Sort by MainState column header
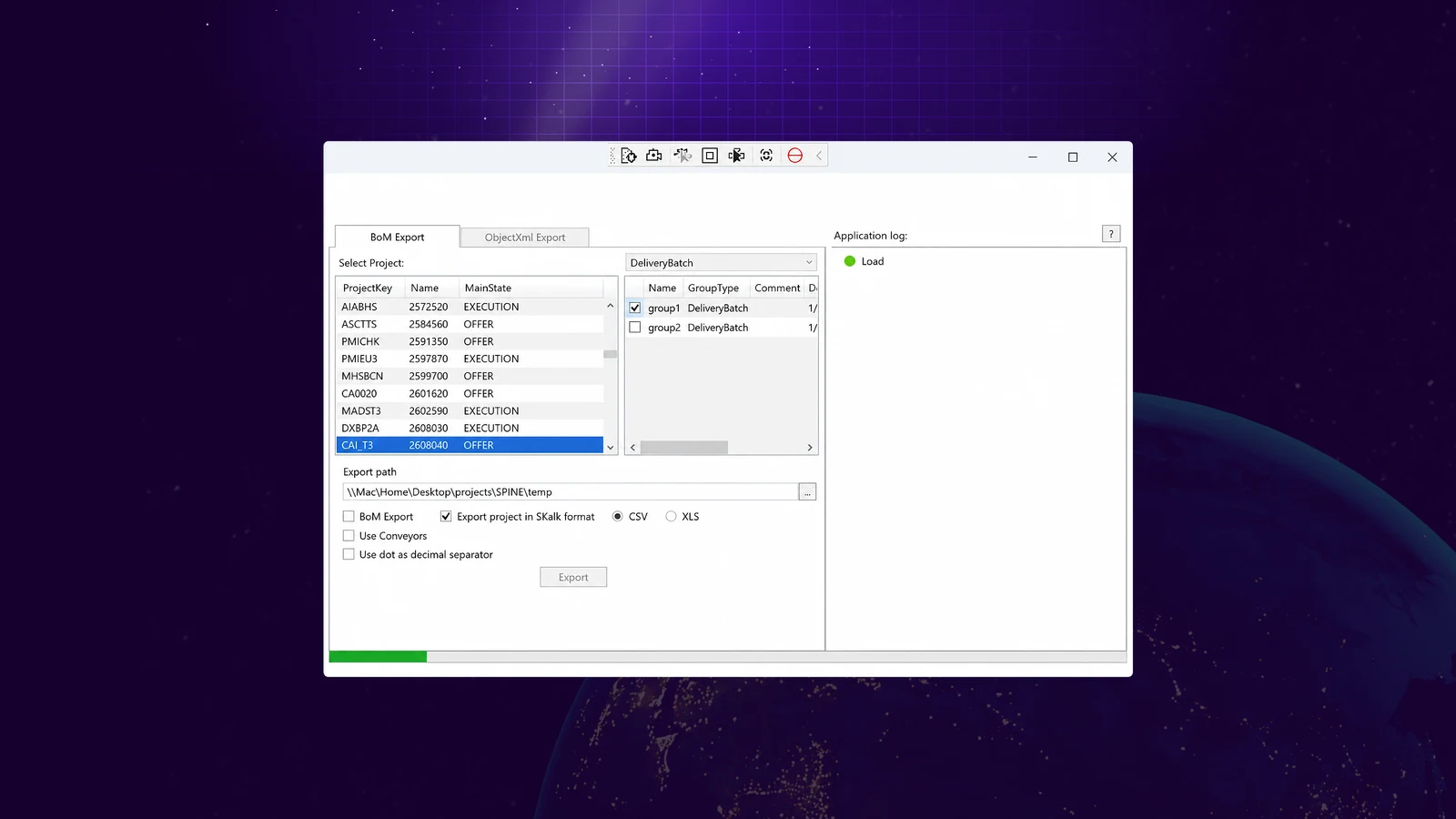The width and height of the screenshot is (1456, 819). (x=531, y=288)
